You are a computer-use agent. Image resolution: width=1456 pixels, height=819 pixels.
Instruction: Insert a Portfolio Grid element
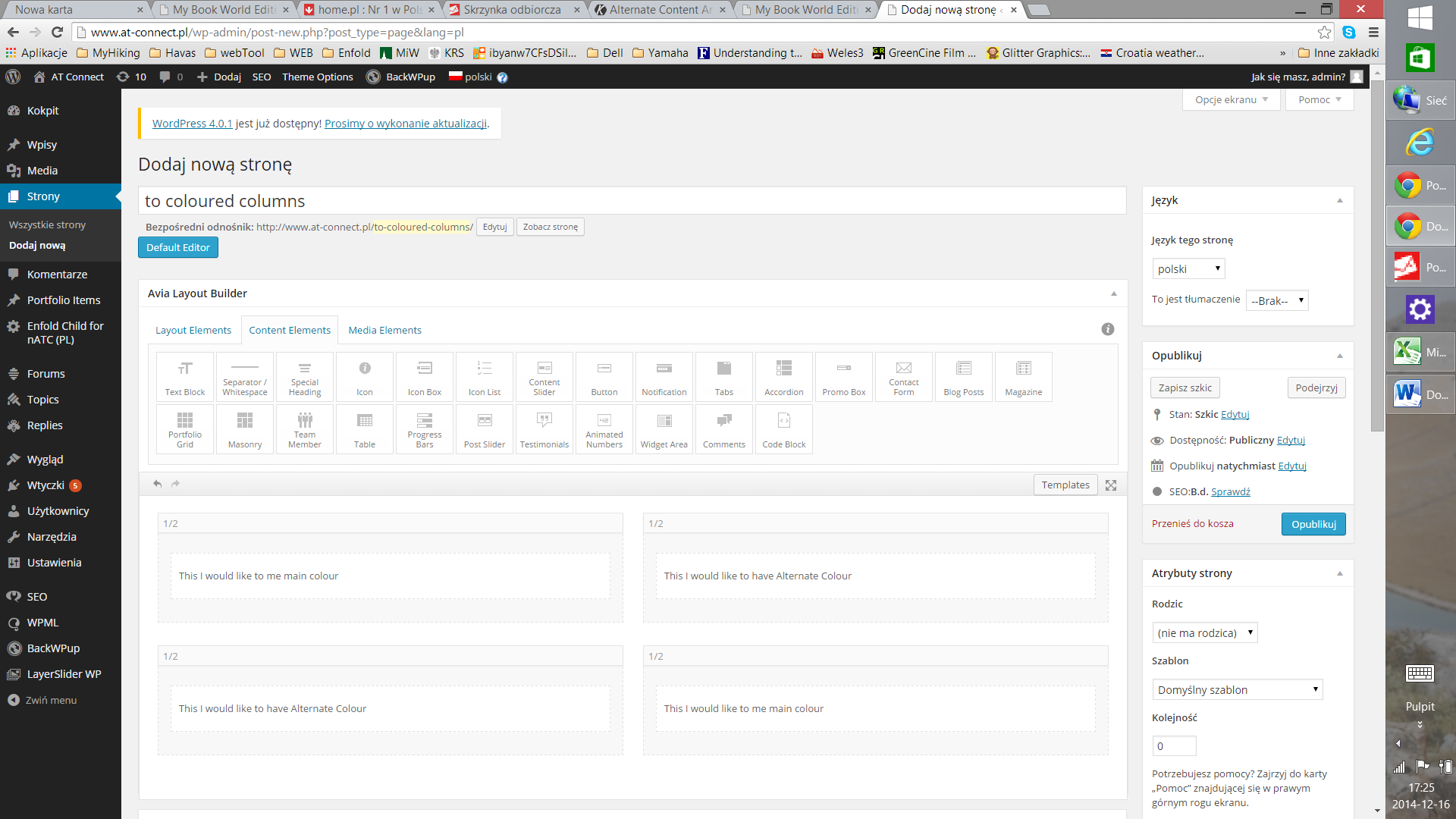[185, 429]
